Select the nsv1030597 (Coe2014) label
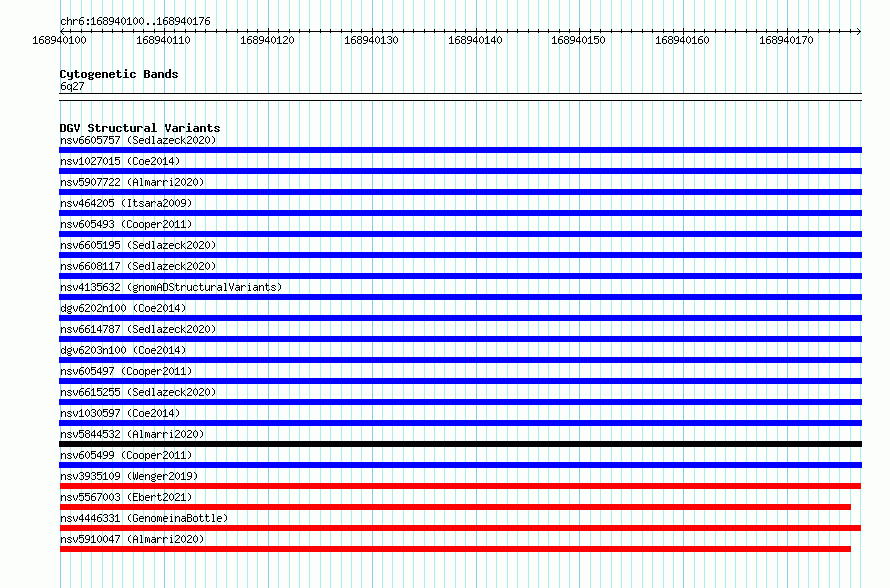890x588 pixels. (x=120, y=413)
